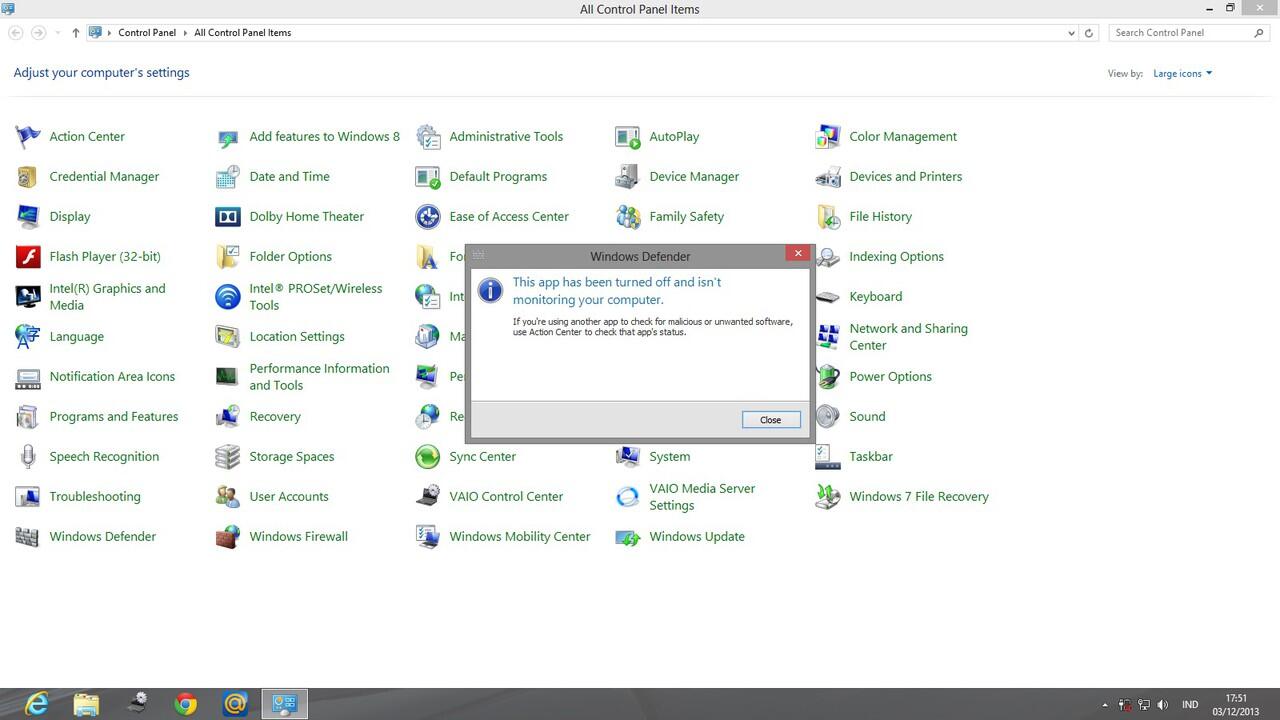Click the Refresh button in address bar
This screenshot has height=720, width=1280.
(x=1089, y=33)
